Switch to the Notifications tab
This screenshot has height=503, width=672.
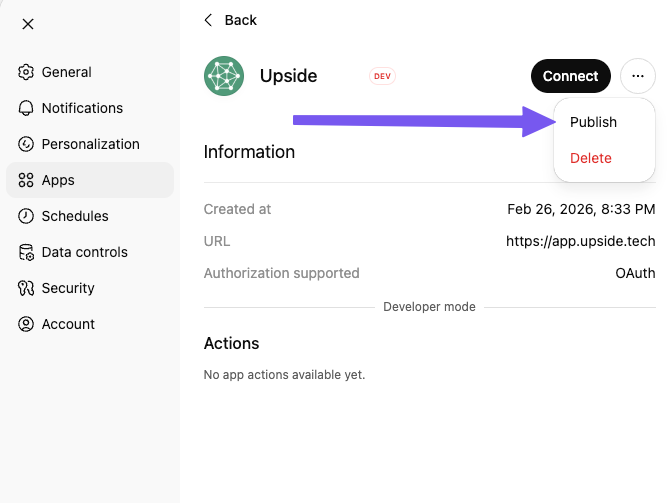click(90, 108)
